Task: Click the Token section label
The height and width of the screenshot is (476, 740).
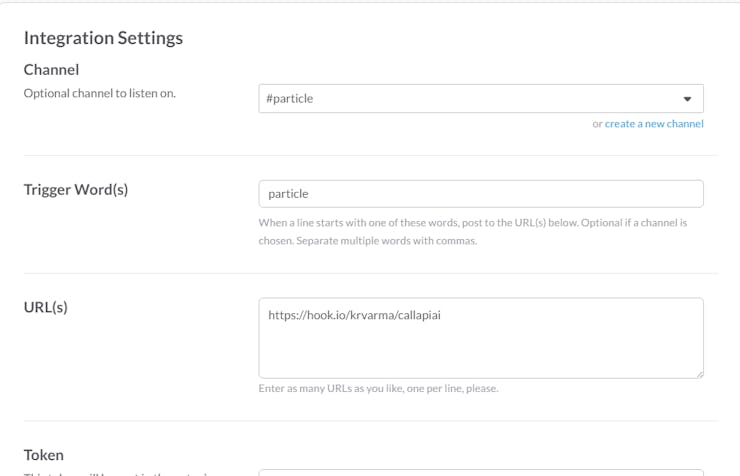Action: pos(43,455)
